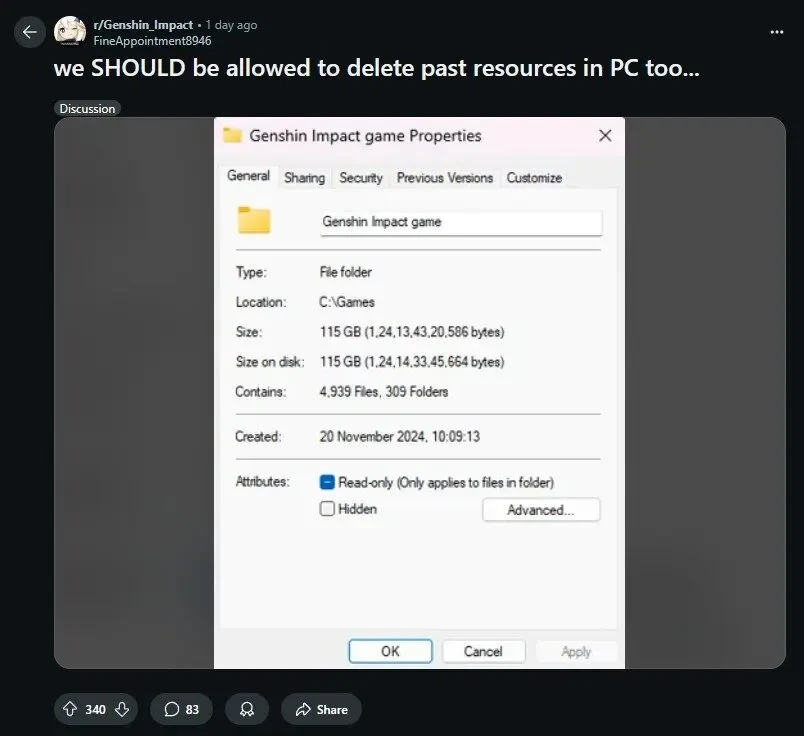Enable the Hidden attribute checkbox

point(327,509)
